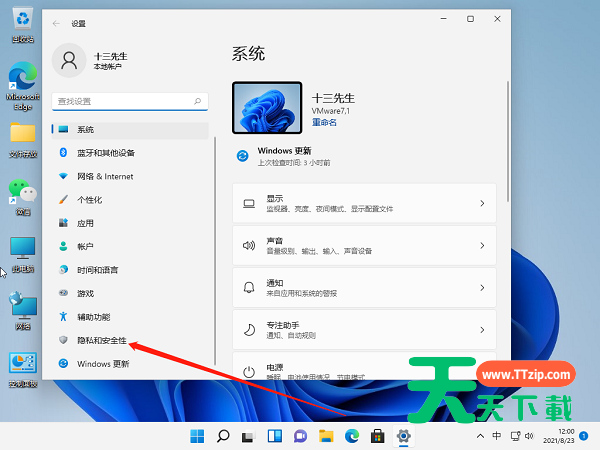Open Accessibility (辅助功能) settings
Viewport: 600px width, 450px height.
[93, 317]
